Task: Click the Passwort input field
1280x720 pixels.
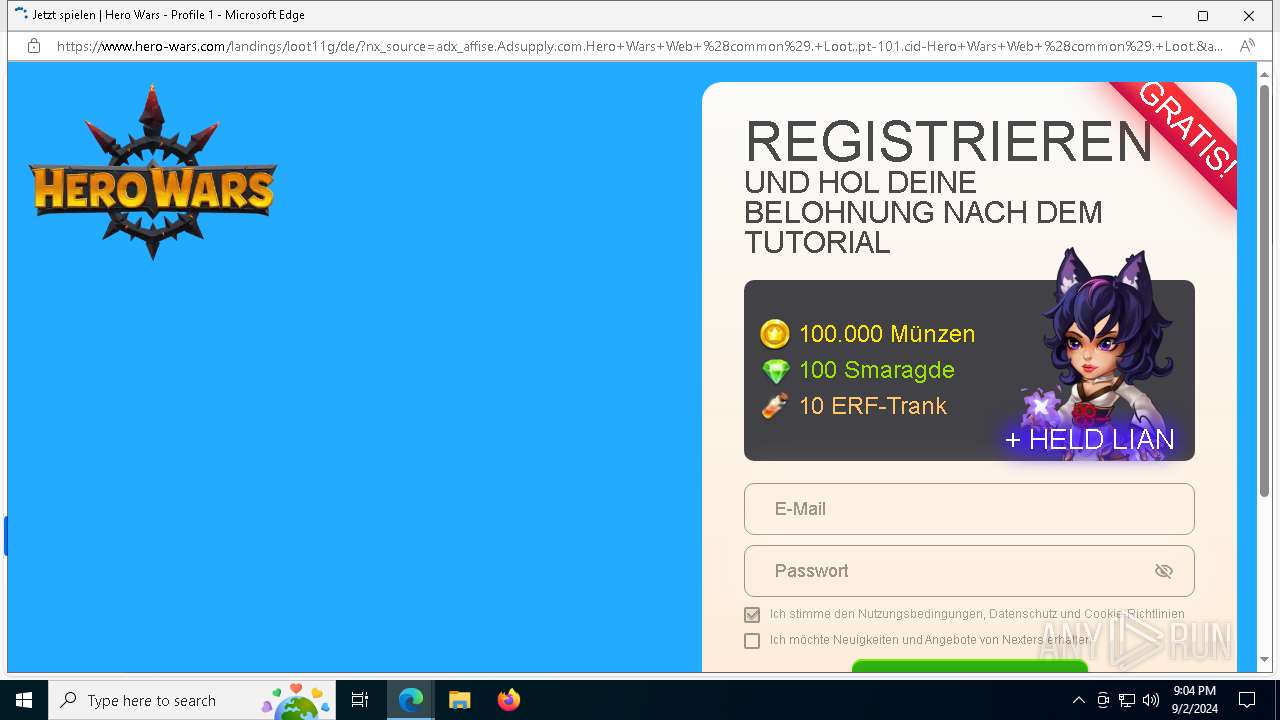Action: point(969,571)
